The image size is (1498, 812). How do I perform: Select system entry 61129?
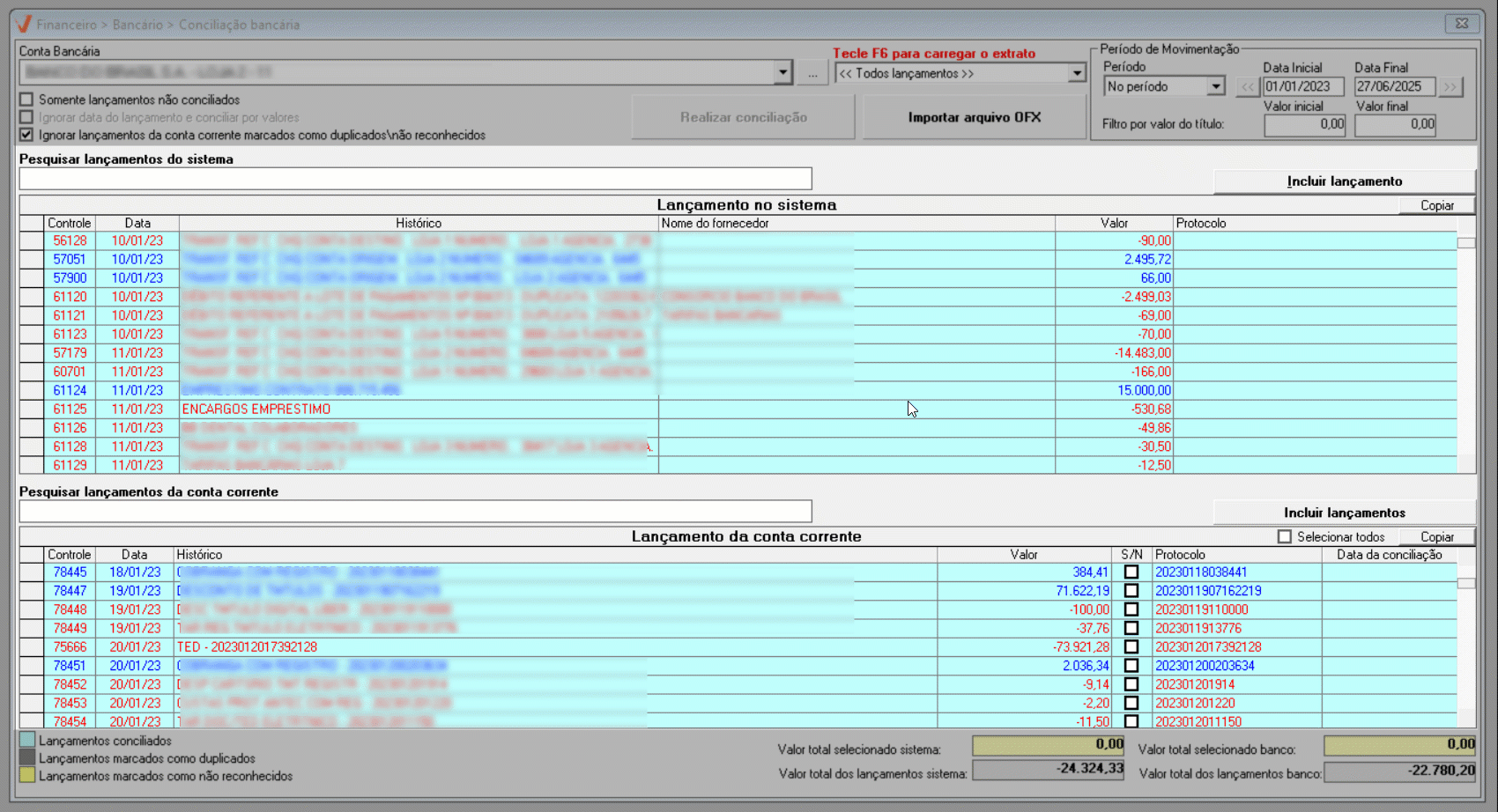70,465
